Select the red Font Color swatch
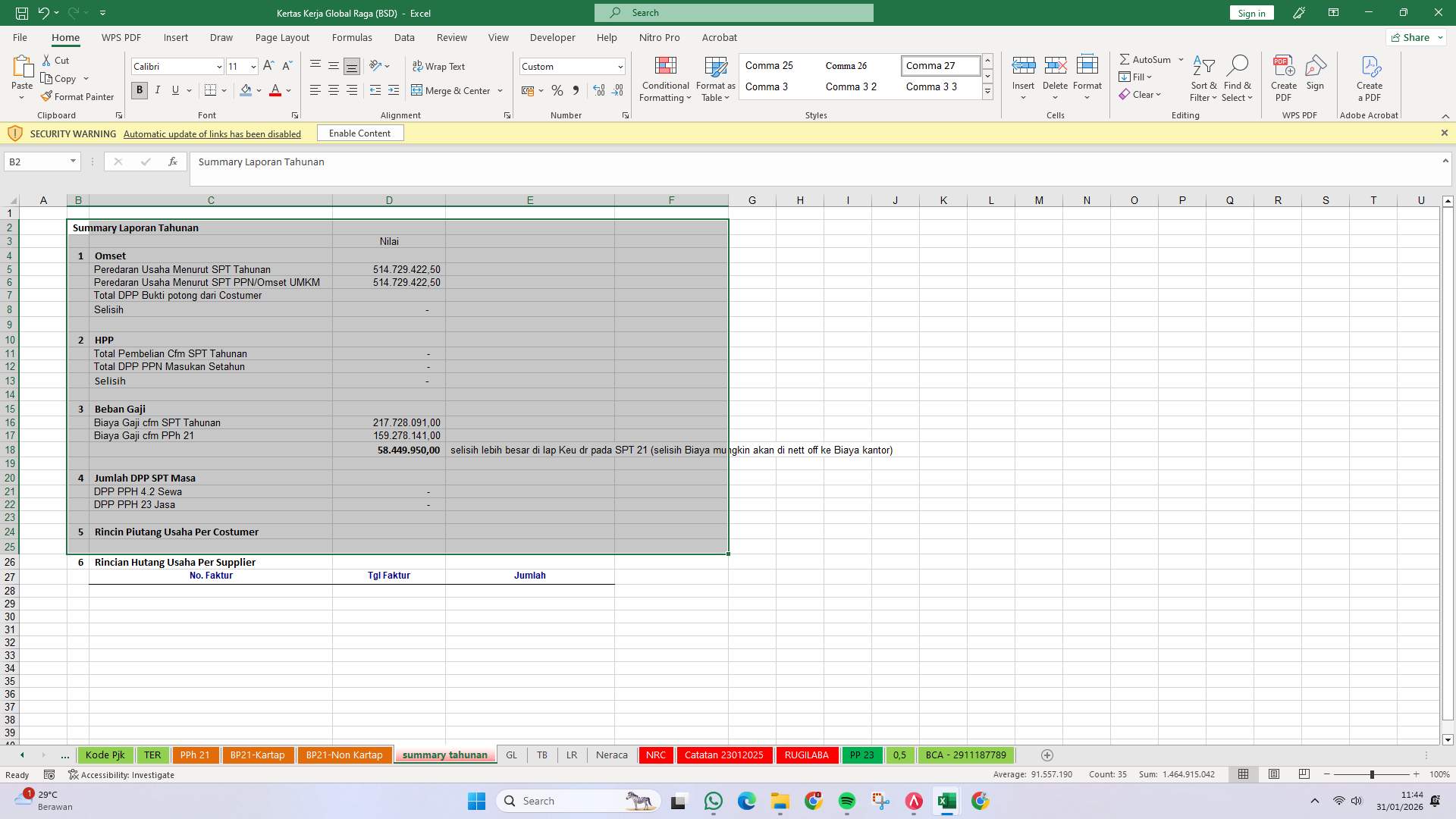This screenshot has width=1456, height=819. click(275, 90)
